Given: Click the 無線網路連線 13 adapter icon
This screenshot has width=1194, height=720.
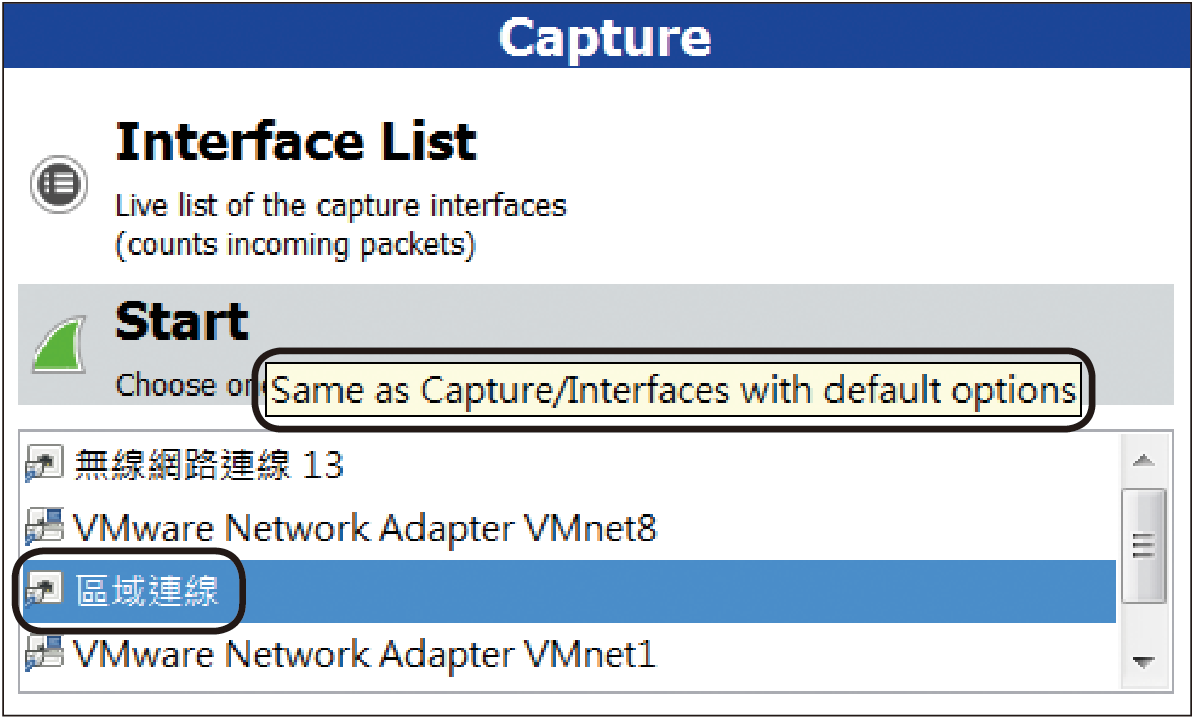Looking at the screenshot, I should [43, 464].
